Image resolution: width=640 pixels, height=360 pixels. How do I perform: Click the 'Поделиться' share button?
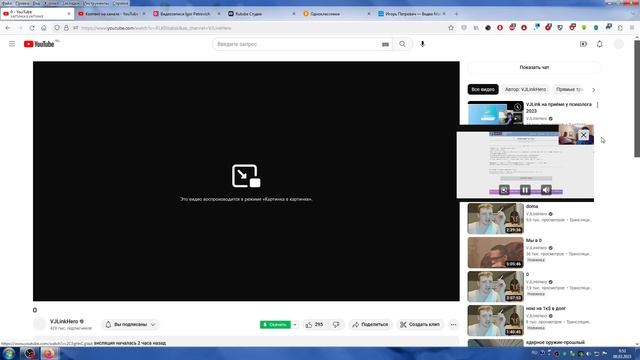(x=370, y=324)
